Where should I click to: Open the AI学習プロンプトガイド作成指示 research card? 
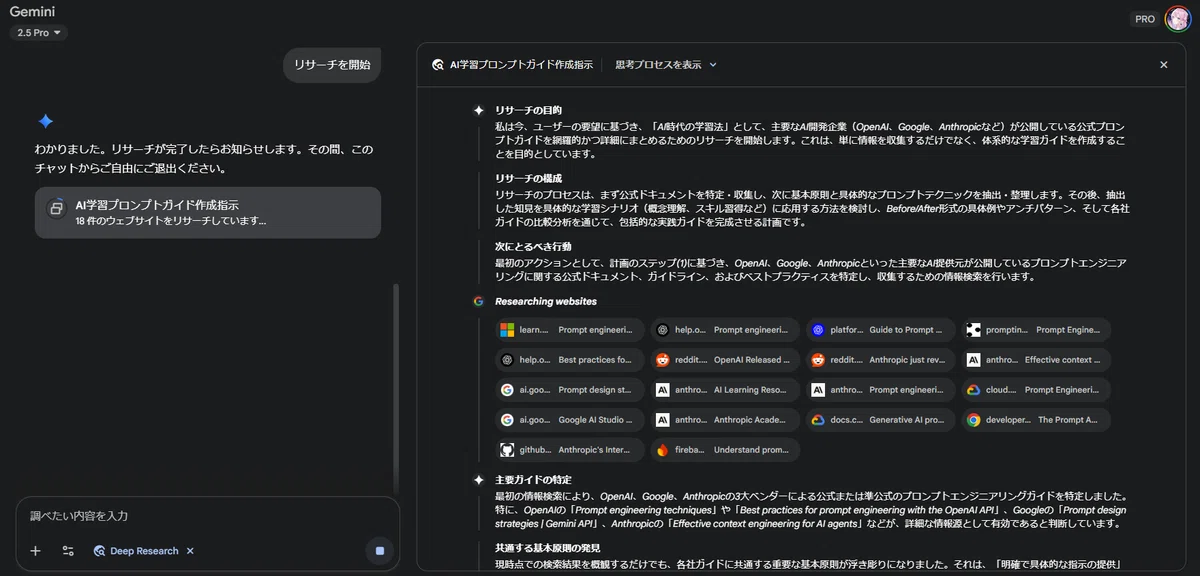click(x=208, y=212)
